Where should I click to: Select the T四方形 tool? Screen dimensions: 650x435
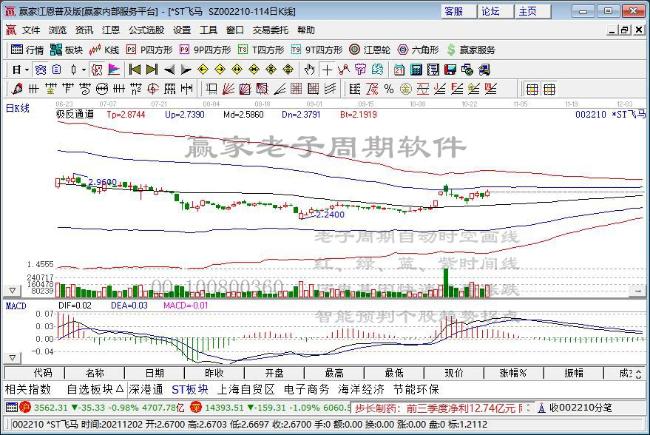261,50
